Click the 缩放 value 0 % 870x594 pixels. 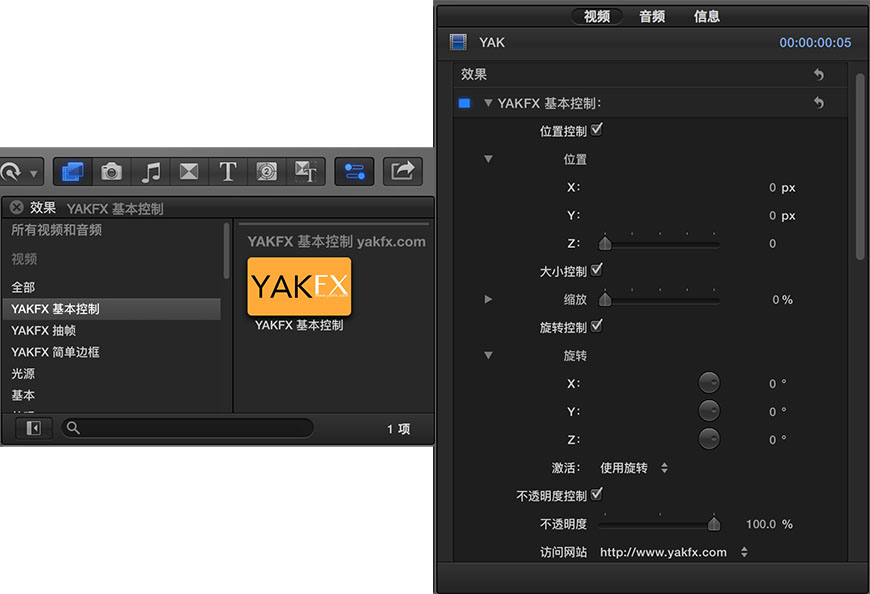782,300
